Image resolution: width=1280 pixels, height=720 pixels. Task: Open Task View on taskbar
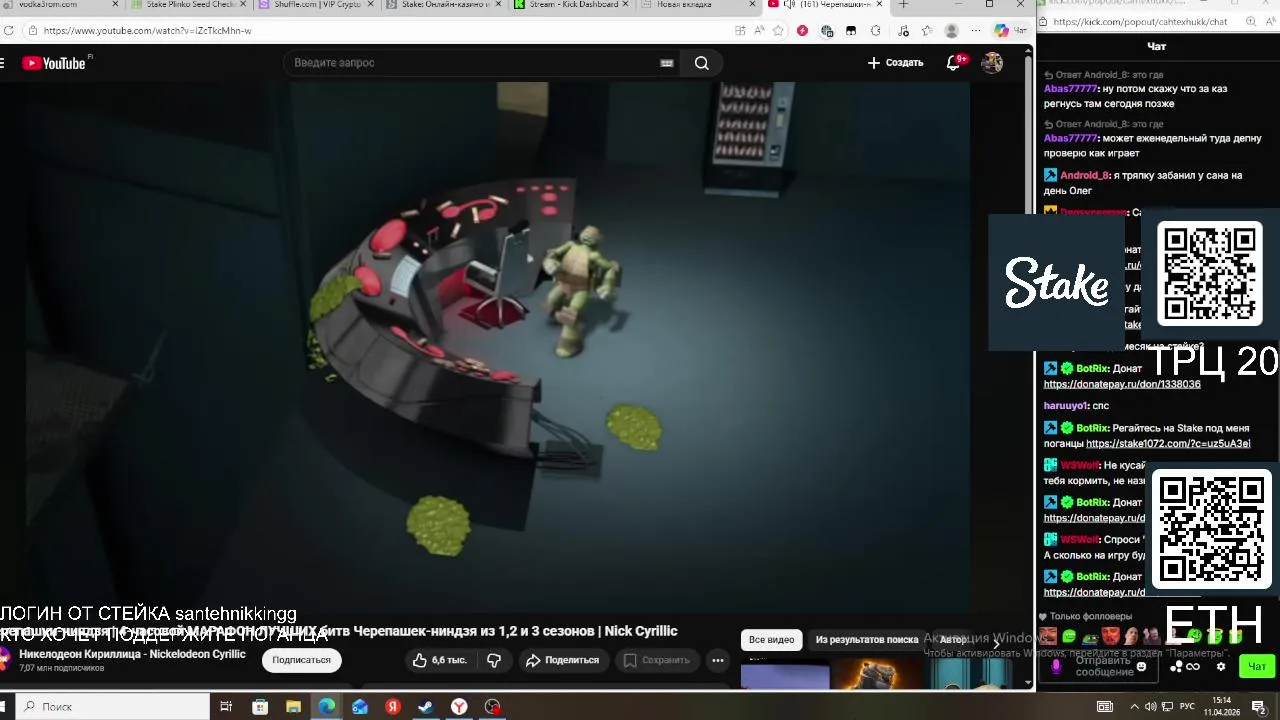pos(226,707)
